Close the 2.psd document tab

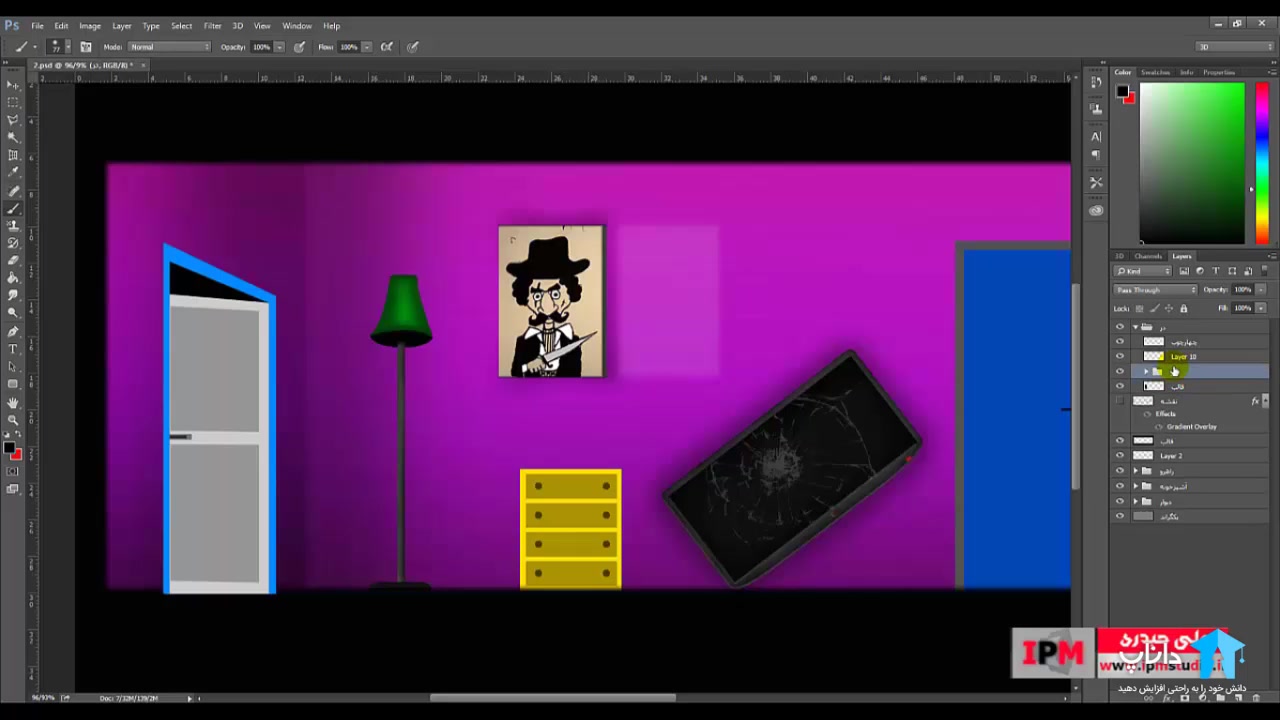(143, 65)
